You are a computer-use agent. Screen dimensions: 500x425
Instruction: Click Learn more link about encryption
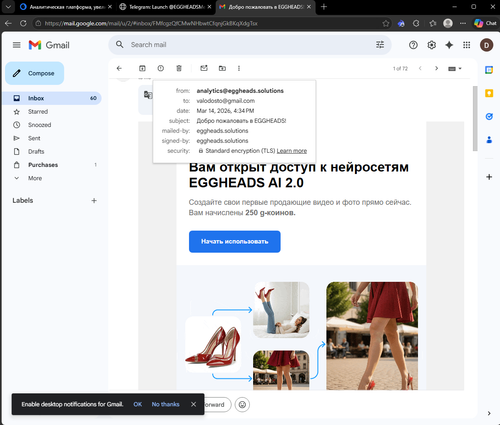coord(292,151)
